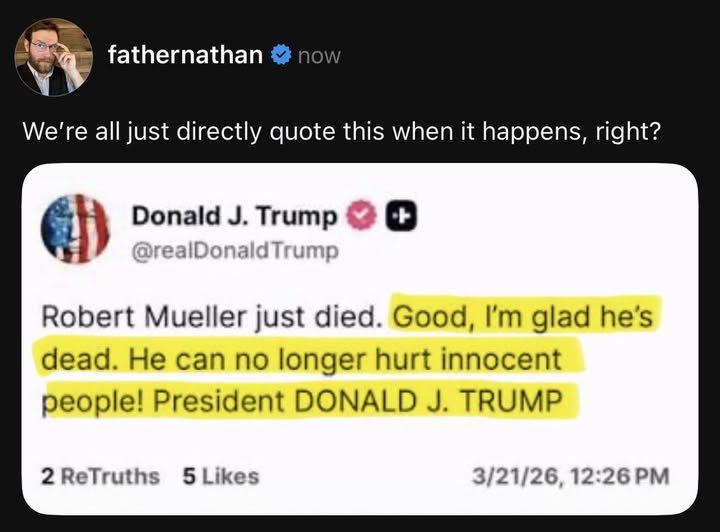
Task: Click the word "Likes" label
Action: coord(229,477)
